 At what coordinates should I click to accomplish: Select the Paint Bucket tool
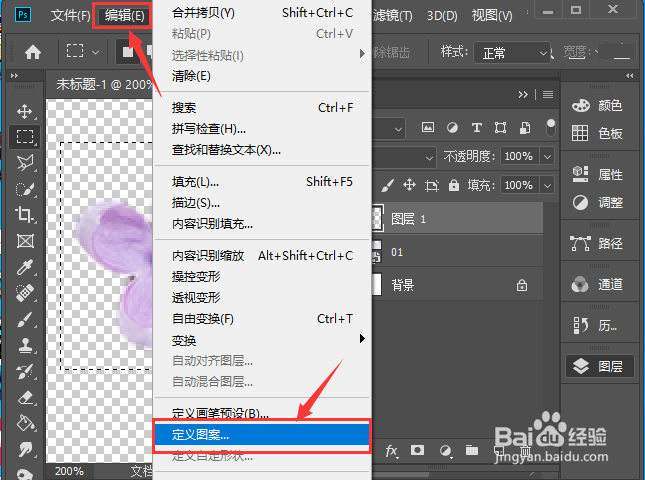click(x=25, y=423)
